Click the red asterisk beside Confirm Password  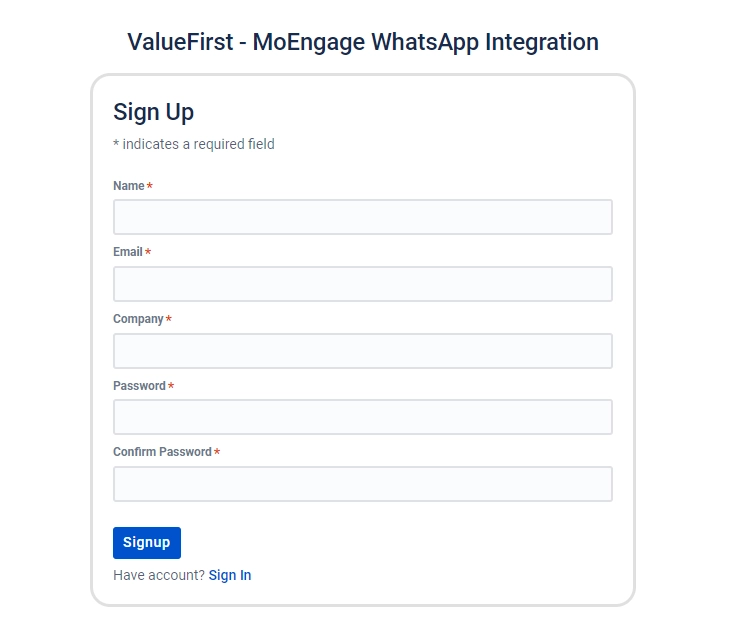tap(217, 453)
